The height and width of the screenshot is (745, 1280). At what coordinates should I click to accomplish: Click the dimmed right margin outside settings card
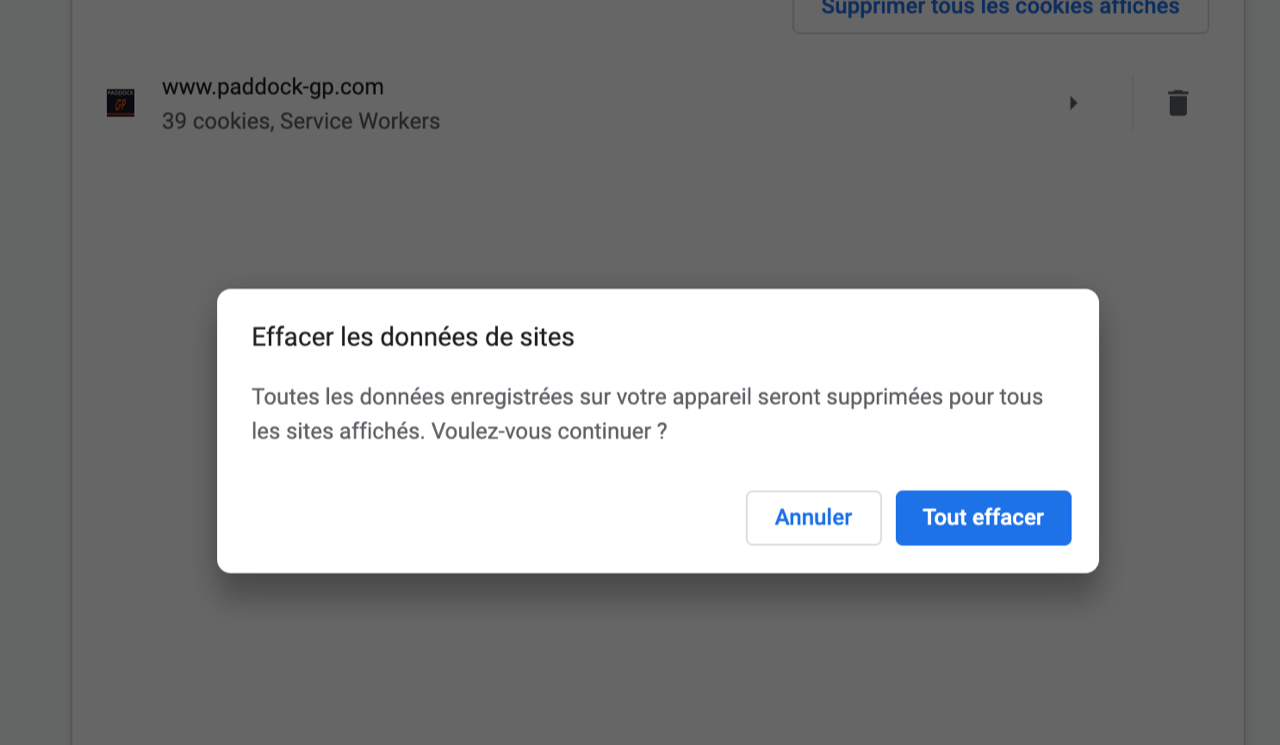1262,400
